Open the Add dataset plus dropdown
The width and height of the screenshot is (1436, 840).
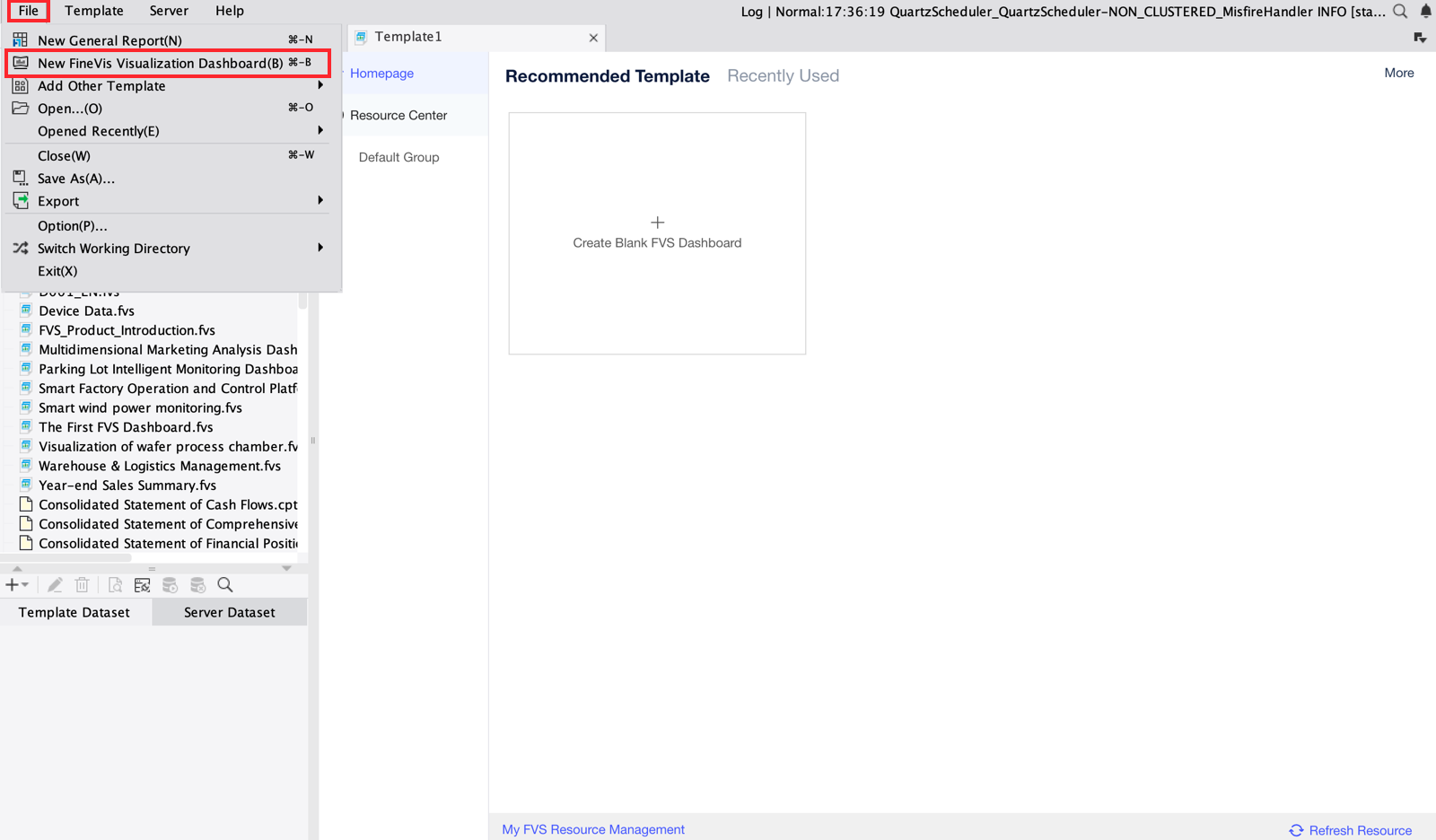pos(16,584)
